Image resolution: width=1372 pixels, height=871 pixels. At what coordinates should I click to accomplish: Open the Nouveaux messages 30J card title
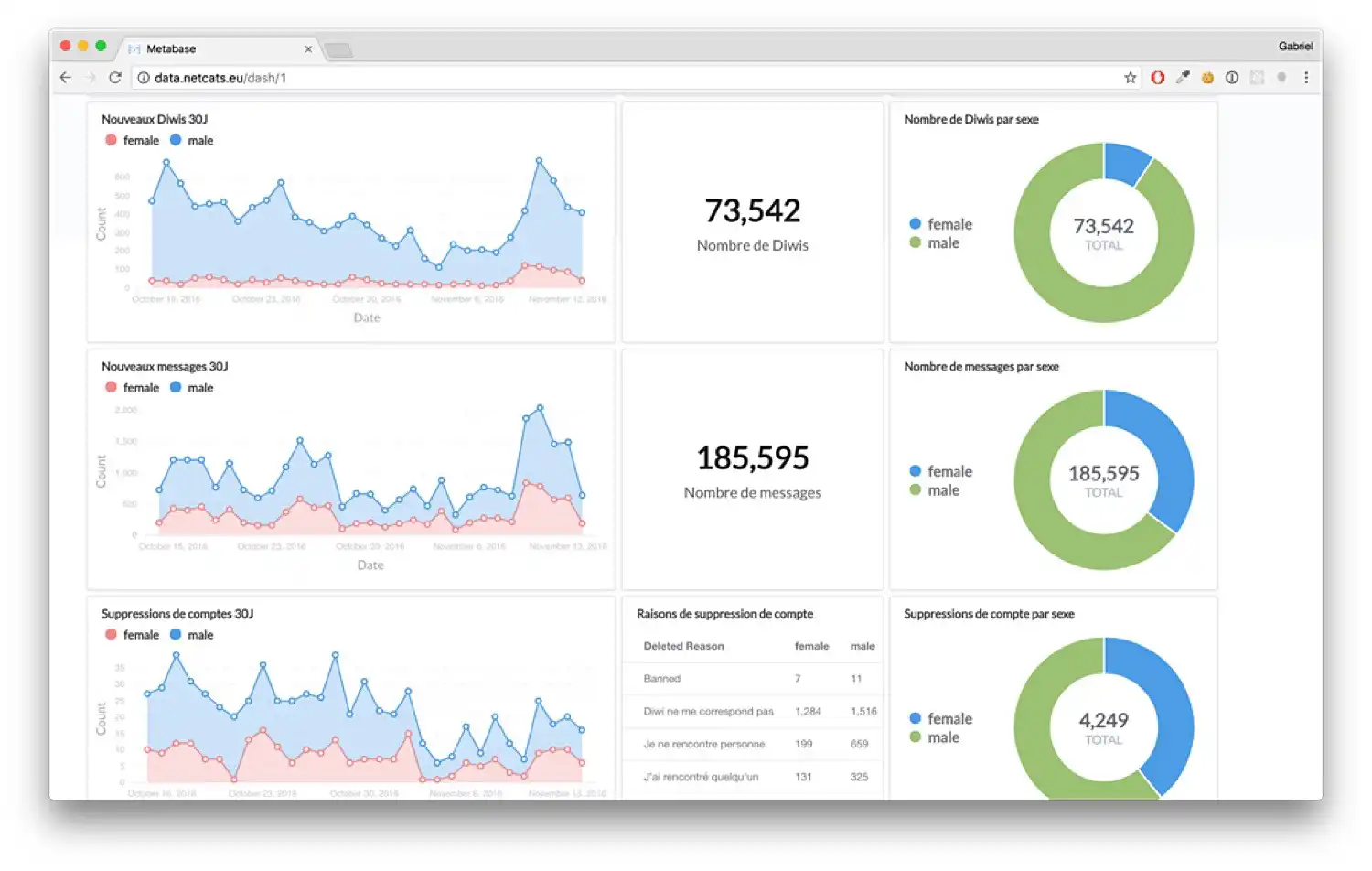[165, 366]
